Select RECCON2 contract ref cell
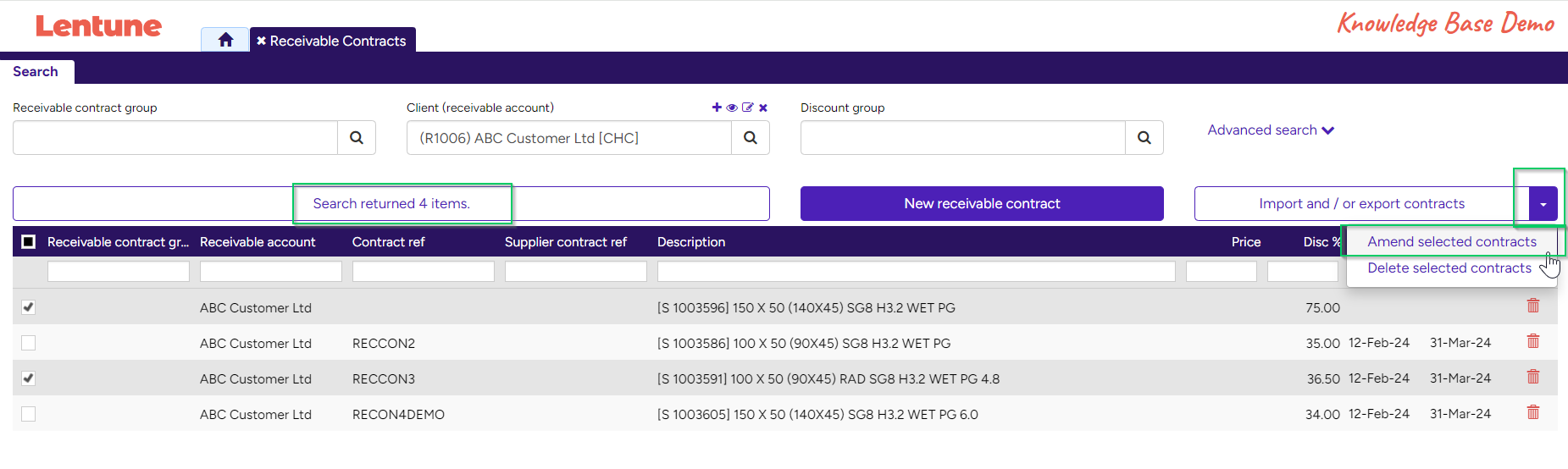This screenshot has width=1568, height=469. [384, 343]
